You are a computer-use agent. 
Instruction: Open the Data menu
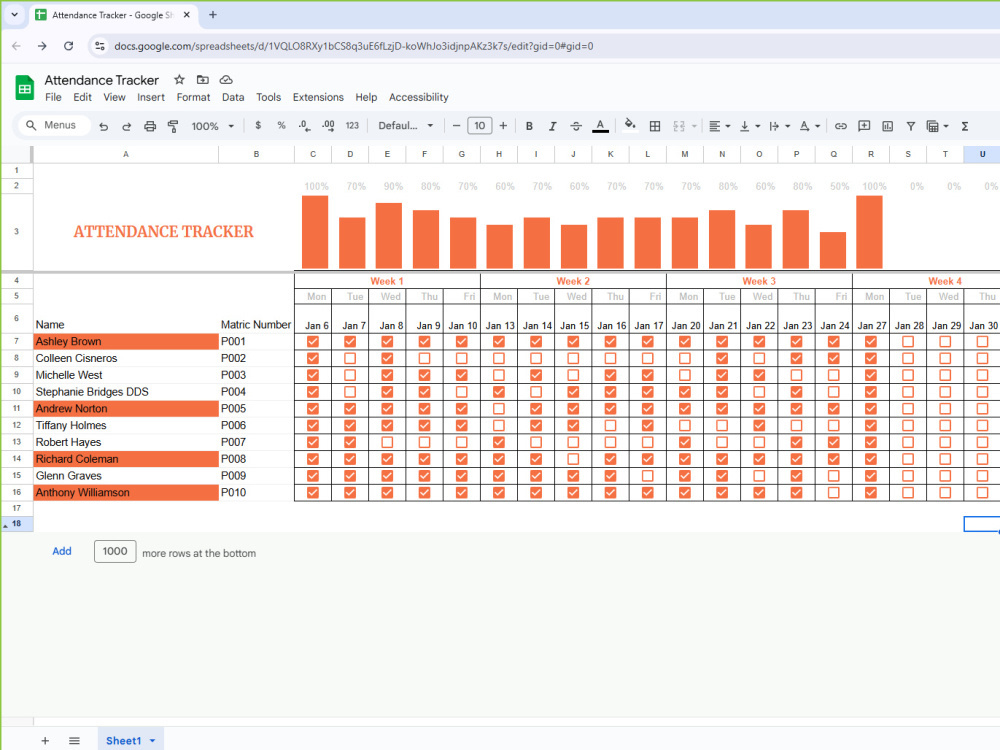coord(233,97)
